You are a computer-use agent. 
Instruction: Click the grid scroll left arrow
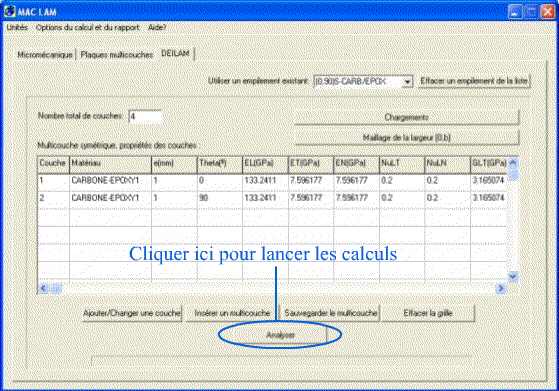pos(43,288)
